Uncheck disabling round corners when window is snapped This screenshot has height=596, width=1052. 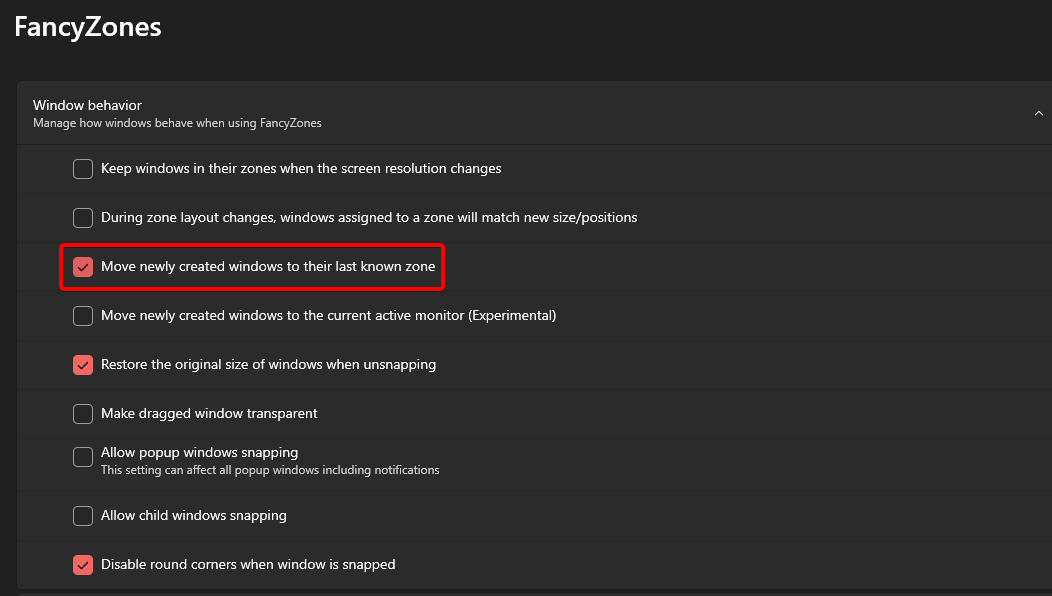point(83,564)
